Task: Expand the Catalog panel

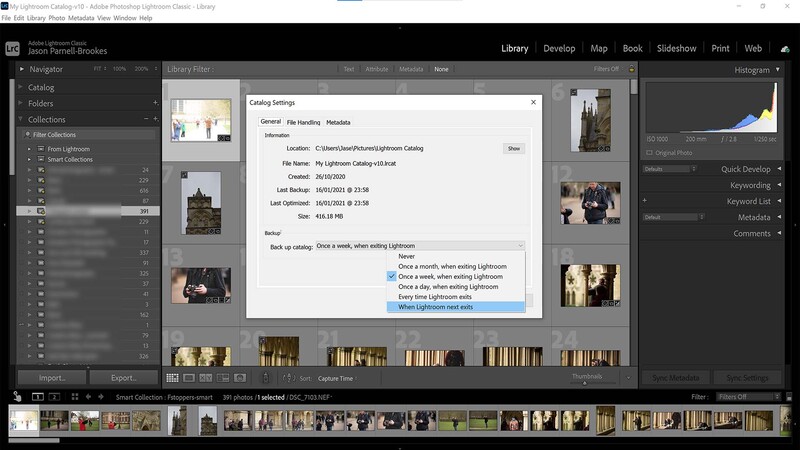Action: [x=21, y=87]
